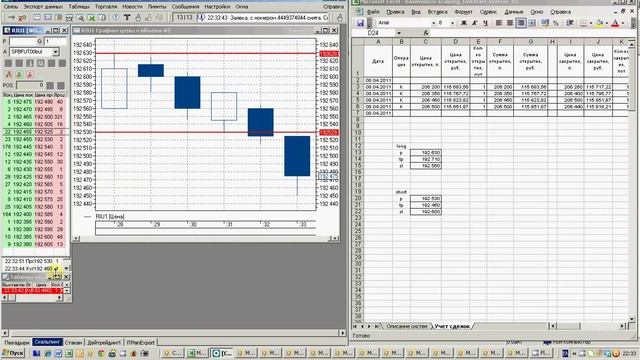This screenshot has height=360, width=640.
Task: Switch to the Скальпинг tab
Action: pos(47,342)
